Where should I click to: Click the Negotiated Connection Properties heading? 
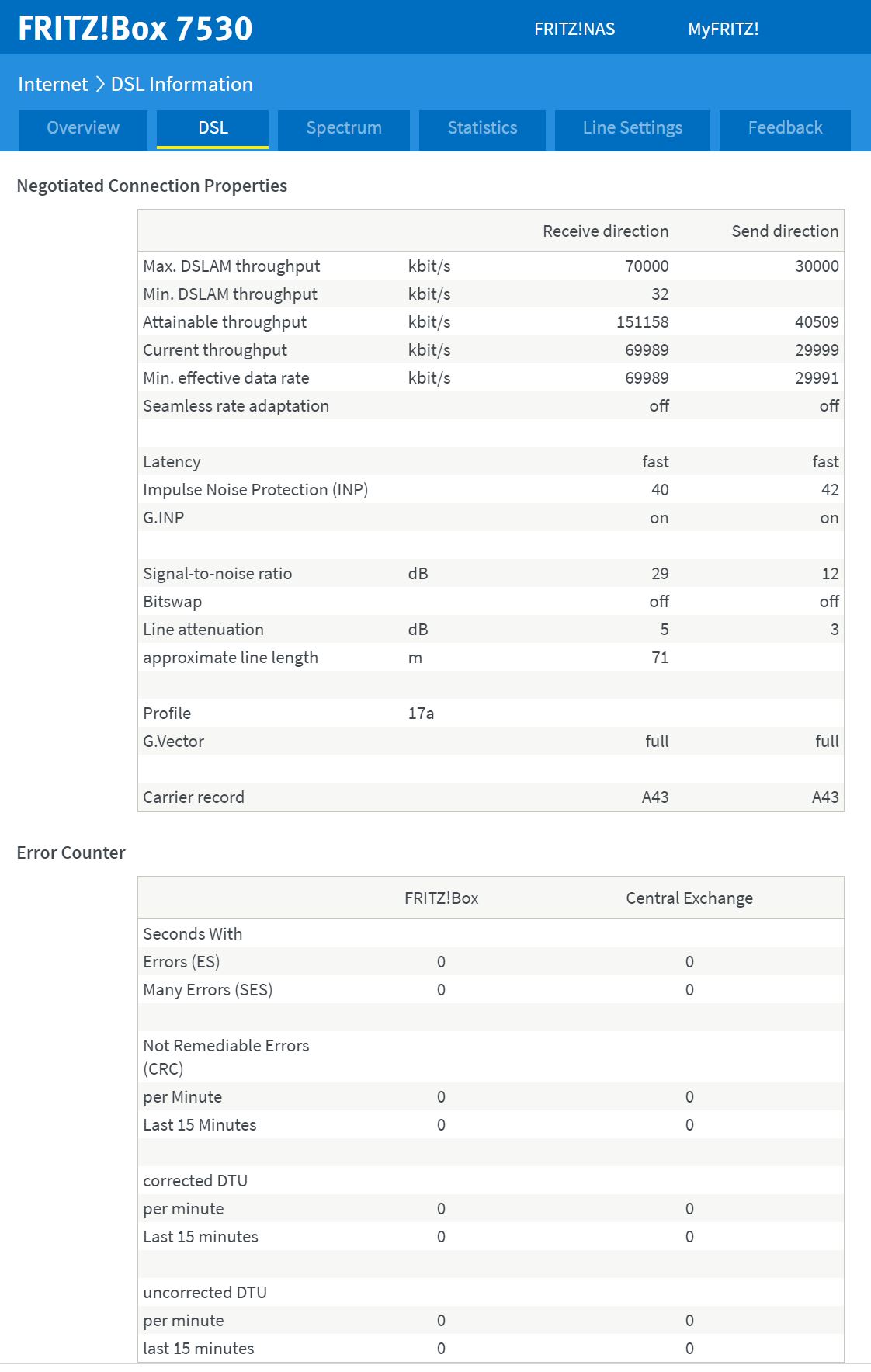(x=152, y=186)
